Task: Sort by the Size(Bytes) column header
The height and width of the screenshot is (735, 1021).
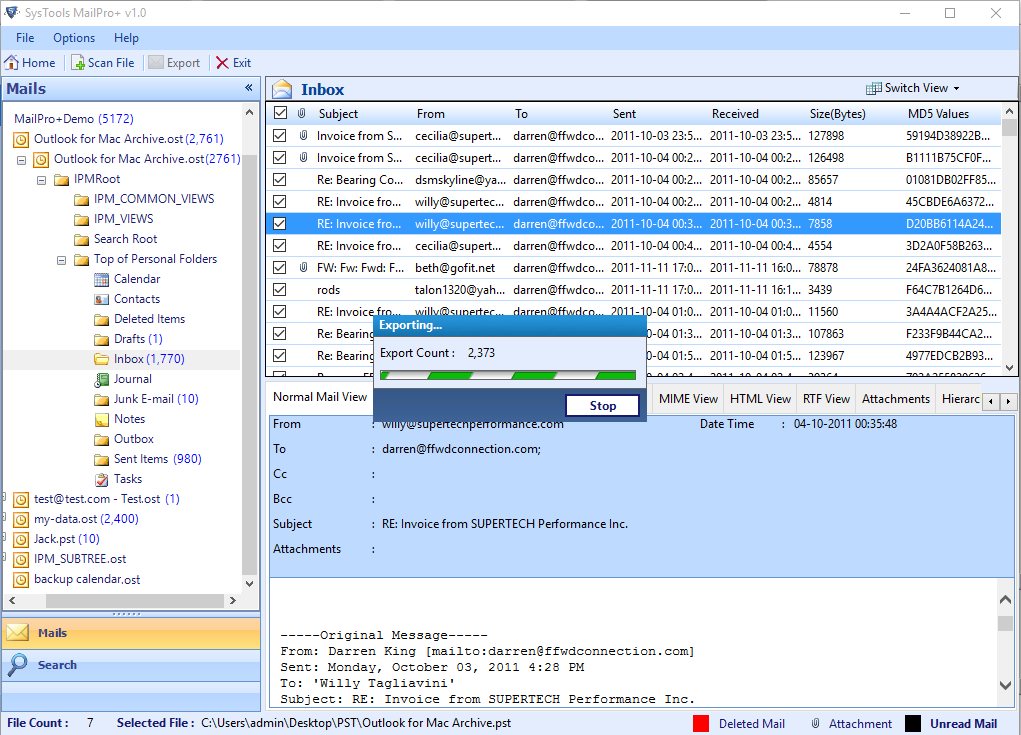Action: coord(837,114)
